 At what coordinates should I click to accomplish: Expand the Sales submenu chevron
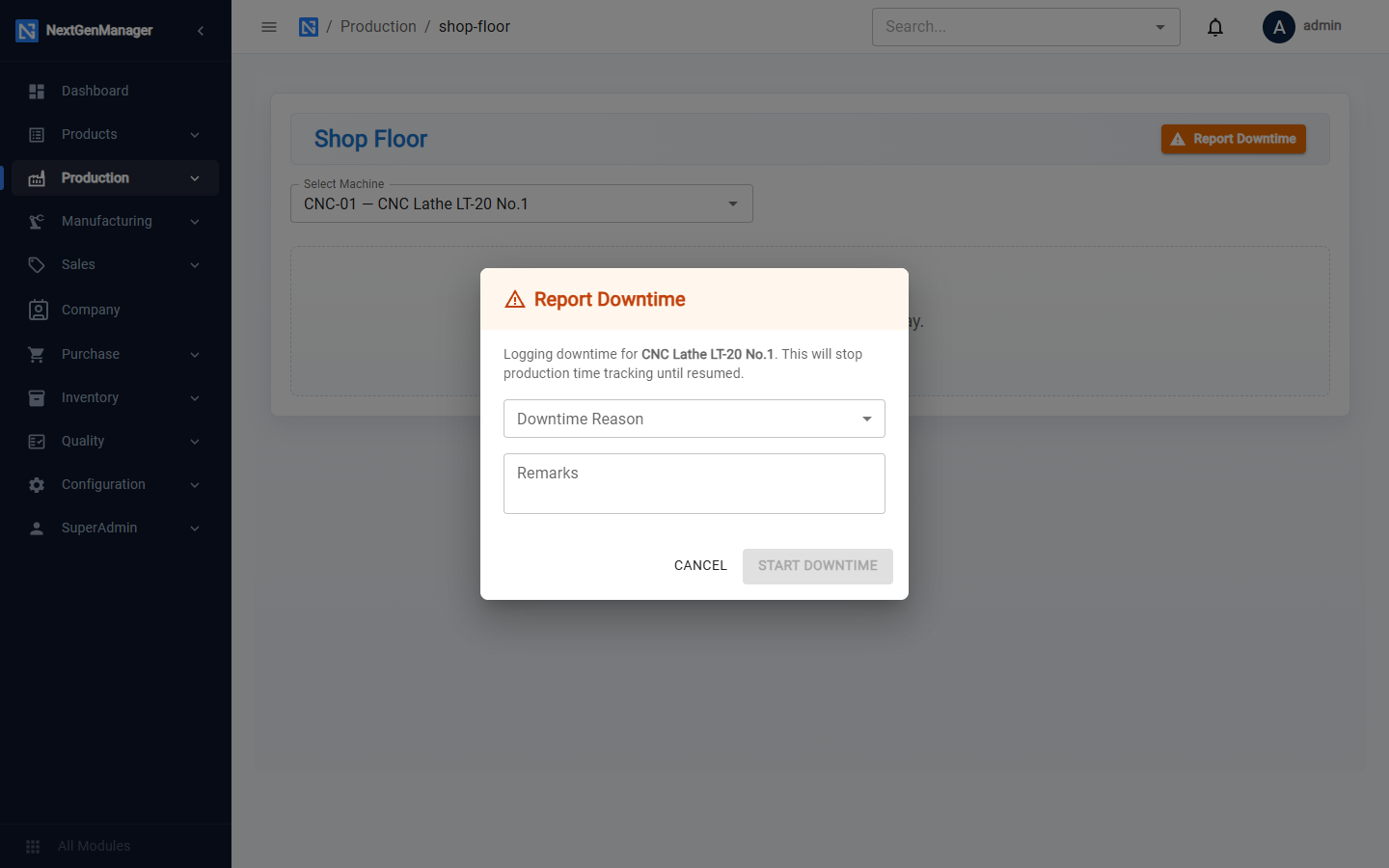tap(195, 265)
